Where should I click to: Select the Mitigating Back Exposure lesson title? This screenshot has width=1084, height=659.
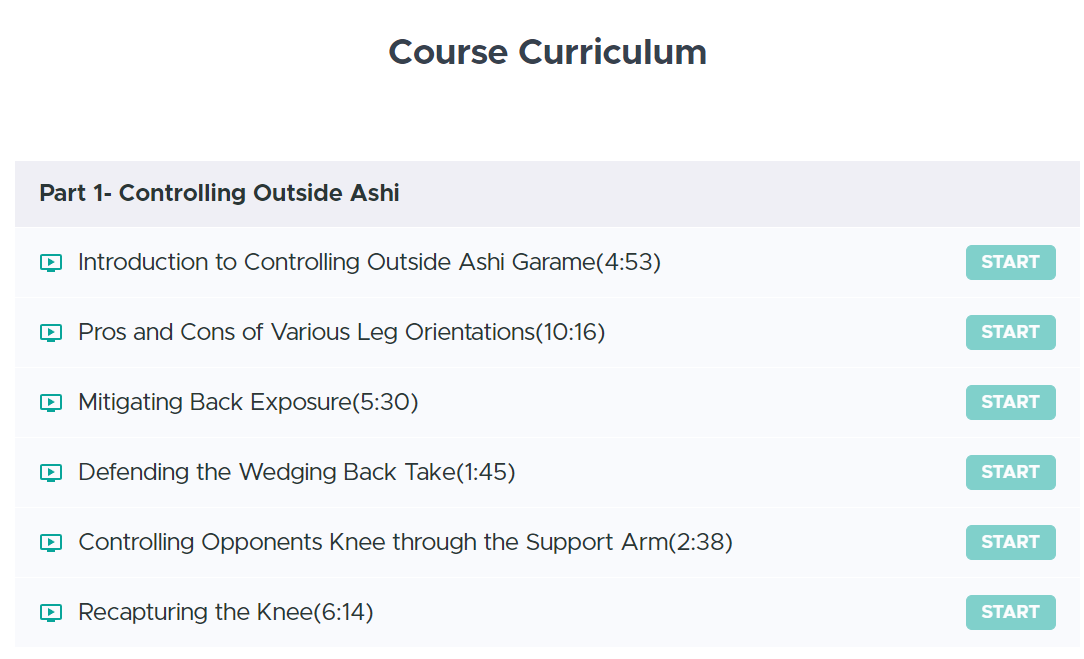tap(248, 402)
